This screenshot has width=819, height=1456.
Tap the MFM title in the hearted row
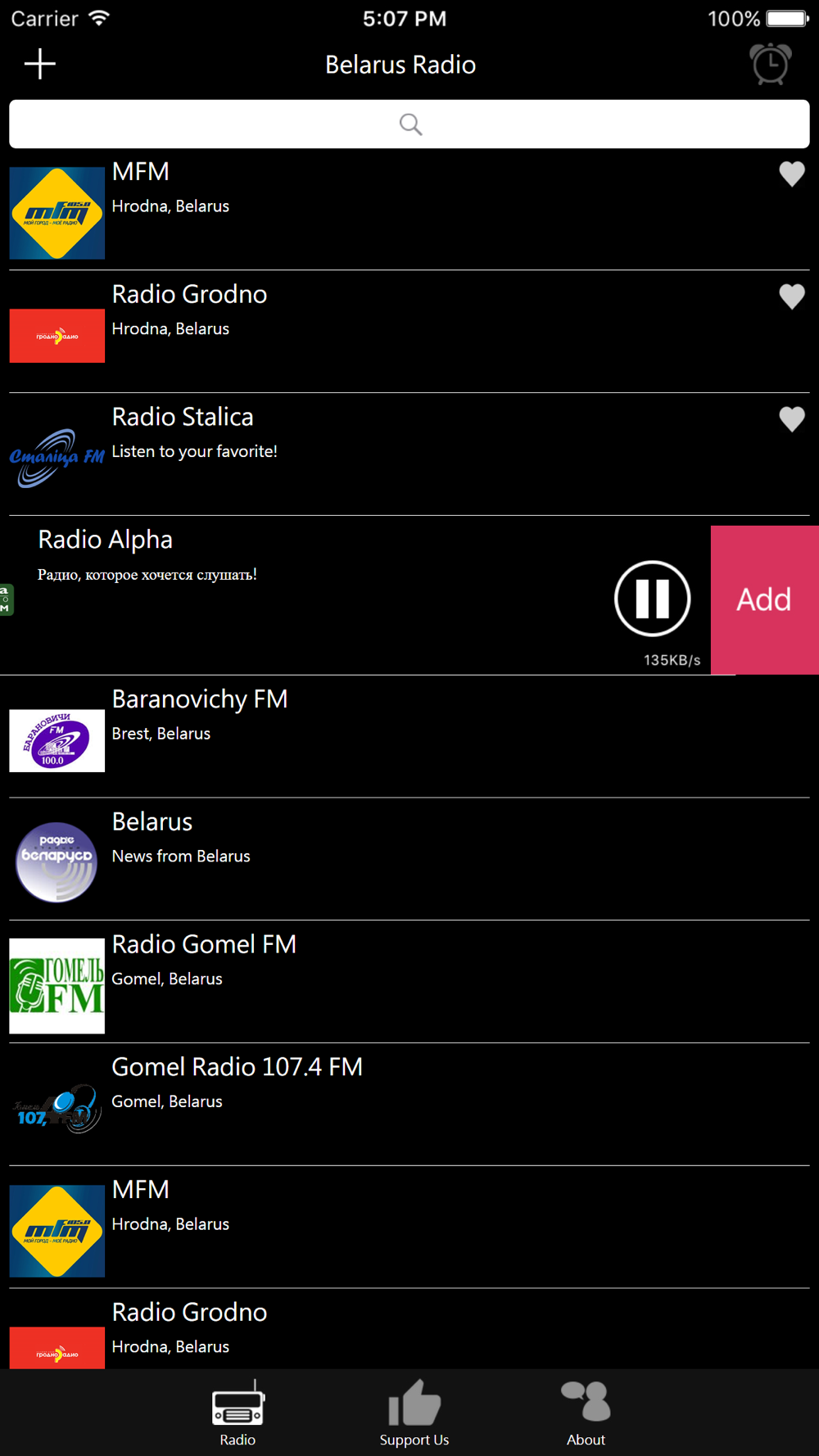(x=141, y=172)
